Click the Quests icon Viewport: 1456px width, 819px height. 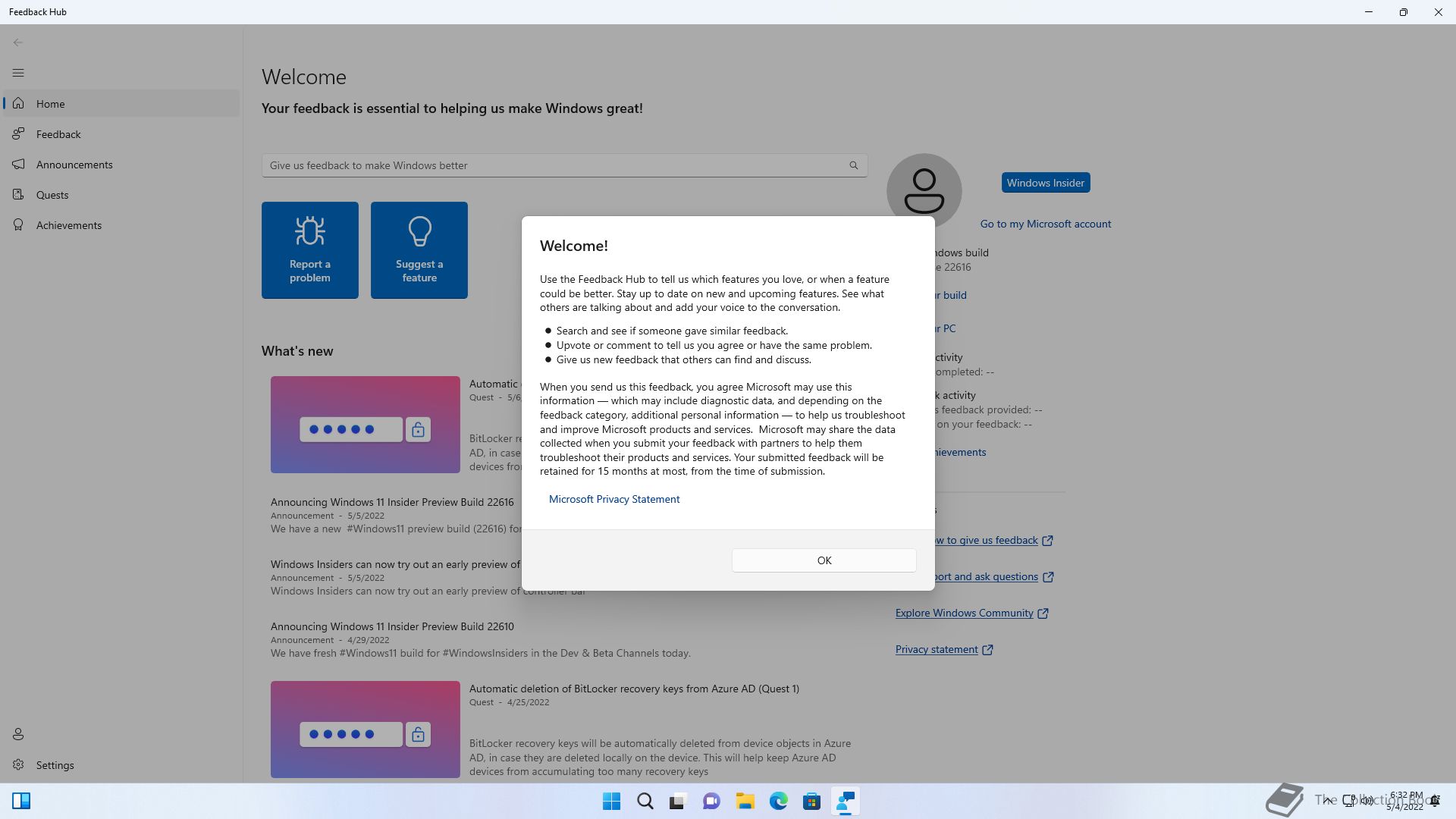(x=18, y=194)
